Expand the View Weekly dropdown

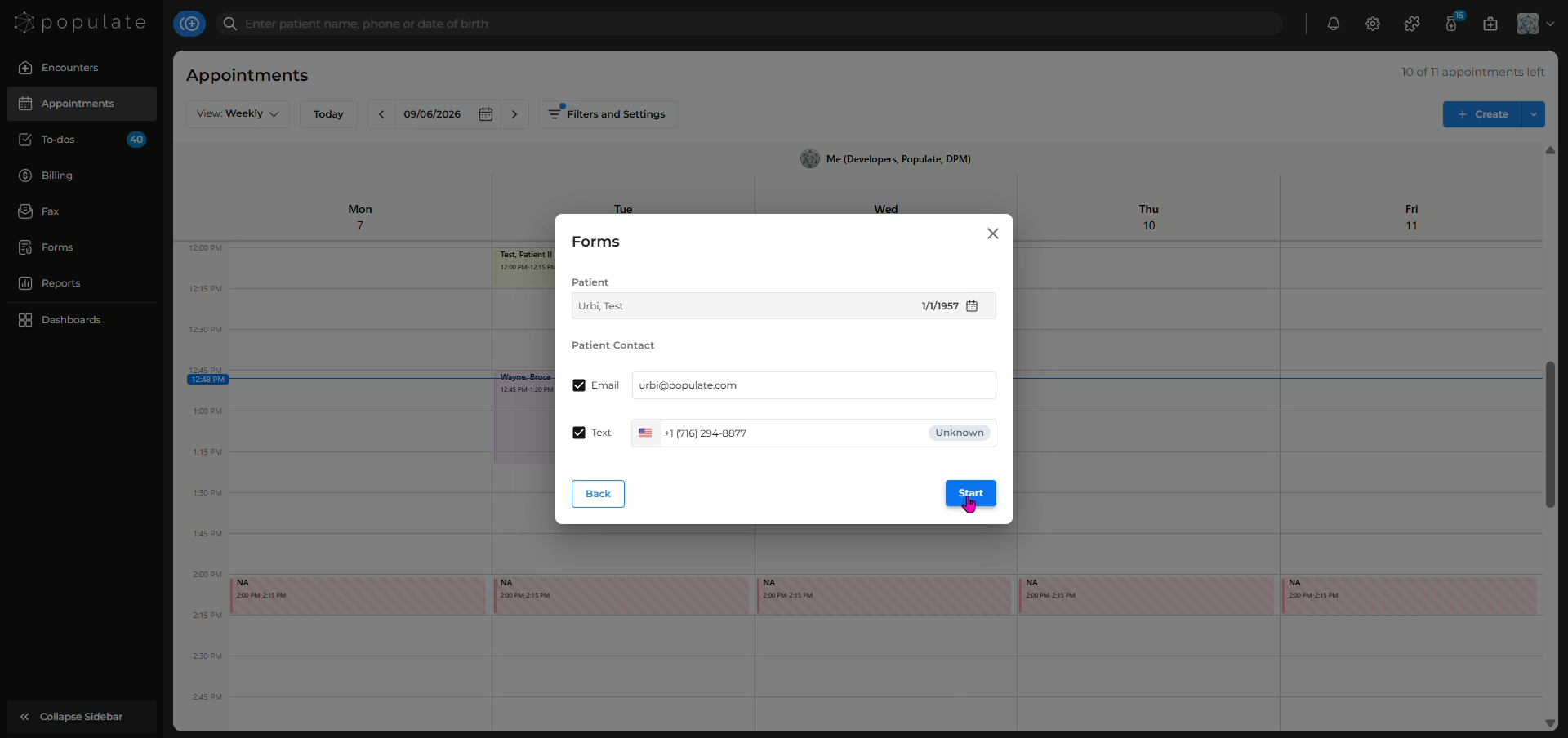[238, 114]
